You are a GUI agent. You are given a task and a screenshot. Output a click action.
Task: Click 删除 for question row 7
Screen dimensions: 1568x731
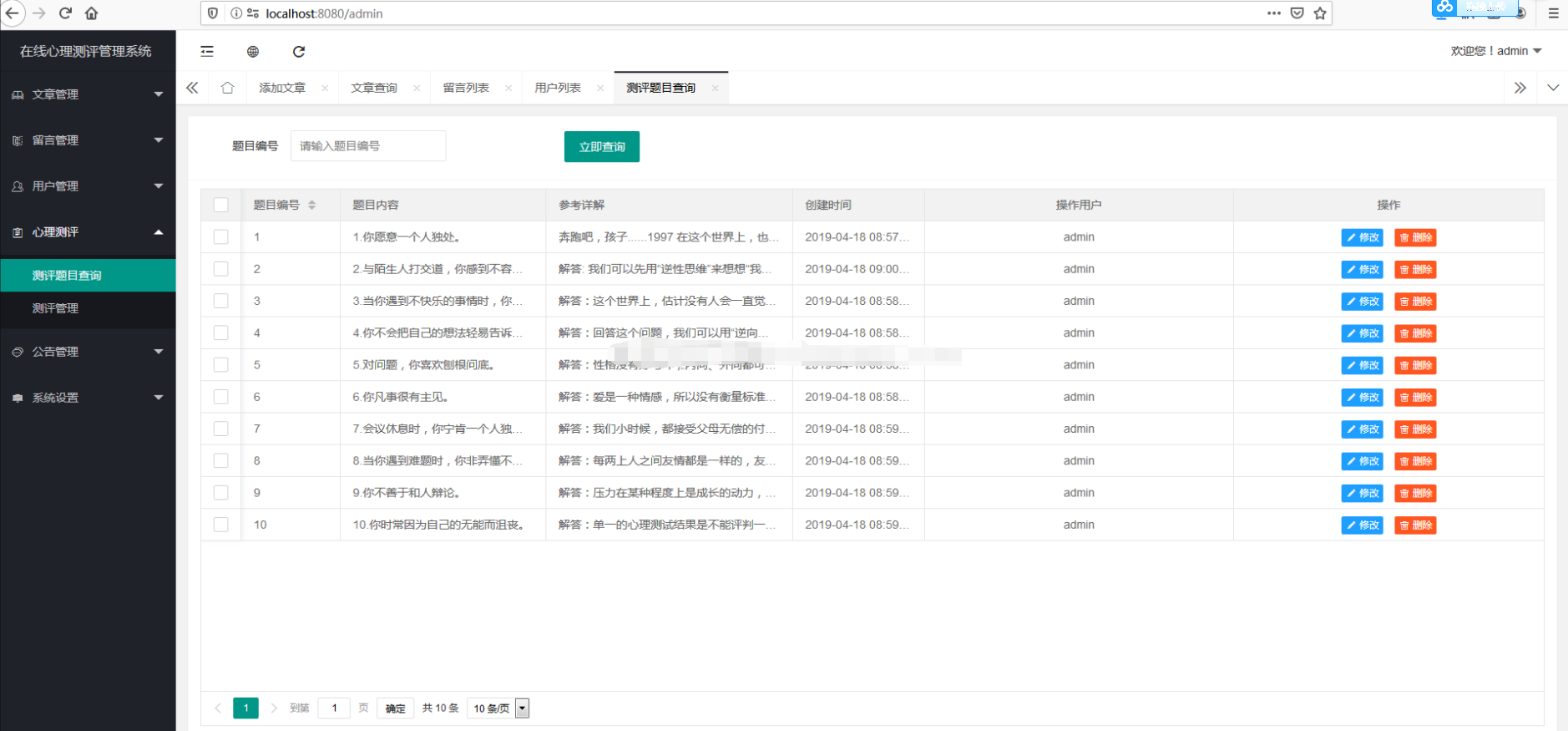(x=1415, y=429)
